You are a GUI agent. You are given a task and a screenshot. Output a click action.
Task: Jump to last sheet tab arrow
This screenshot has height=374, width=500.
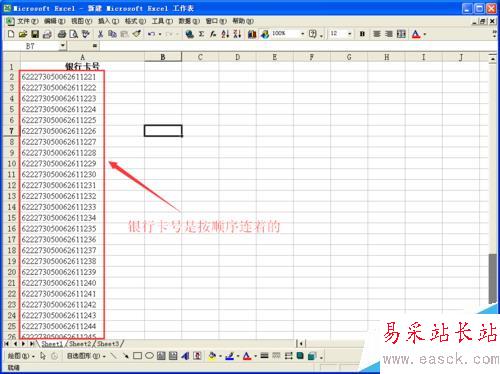point(32,343)
